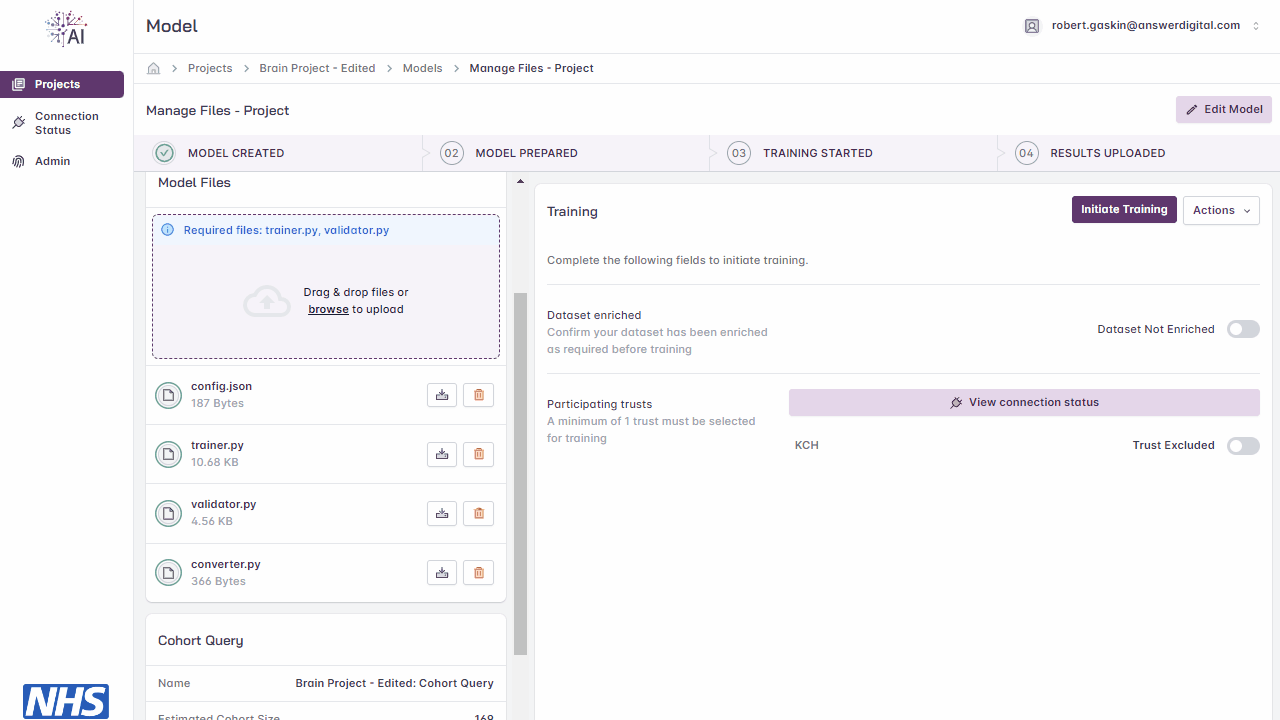Click the Projects icon in the sidebar
The width and height of the screenshot is (1280, 720).
[x=18, y=85]
